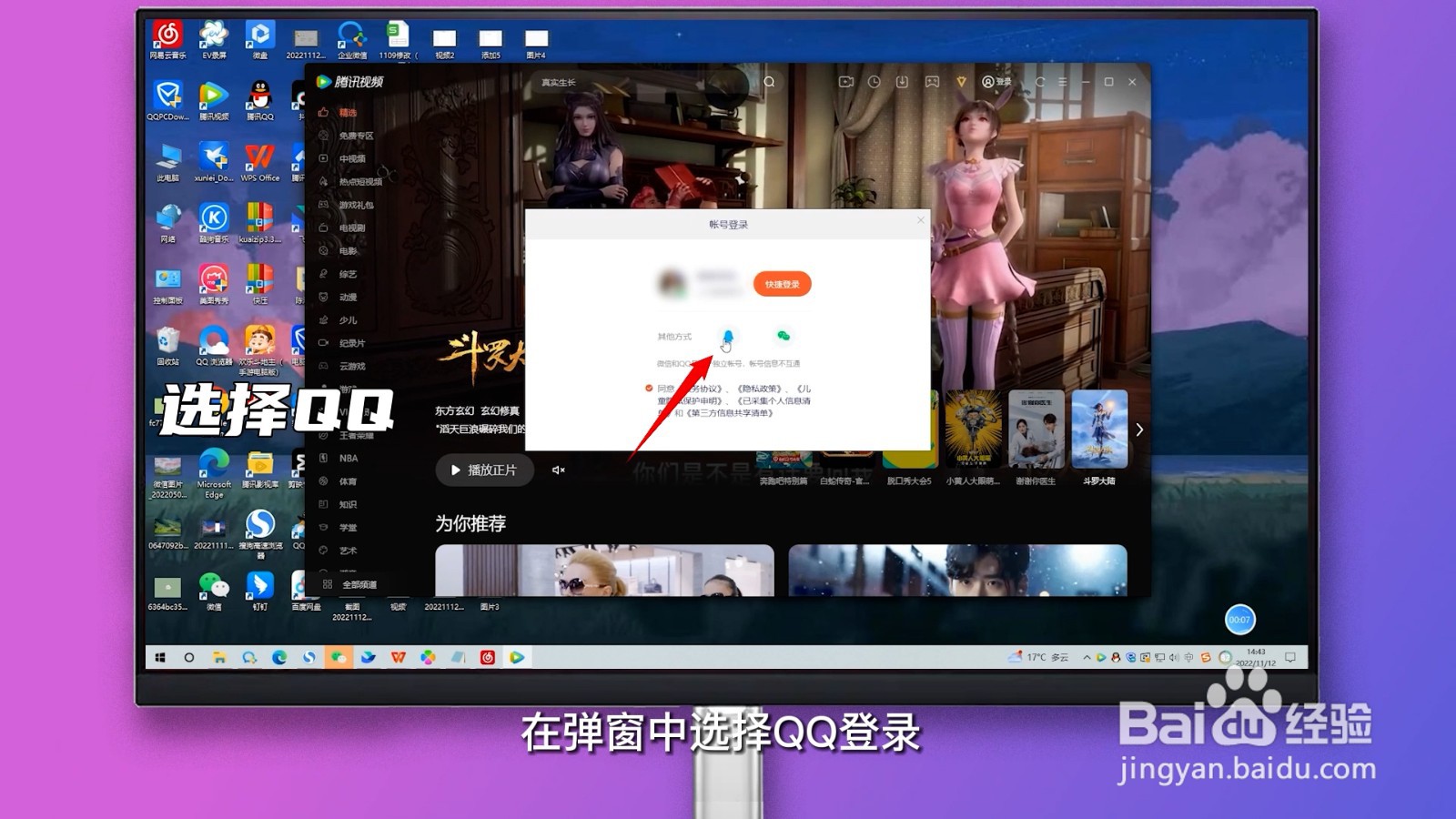Screen dimensions: 1456x819
Task: Switch to the 精选 sidebar section
Action: pos(346,114)
